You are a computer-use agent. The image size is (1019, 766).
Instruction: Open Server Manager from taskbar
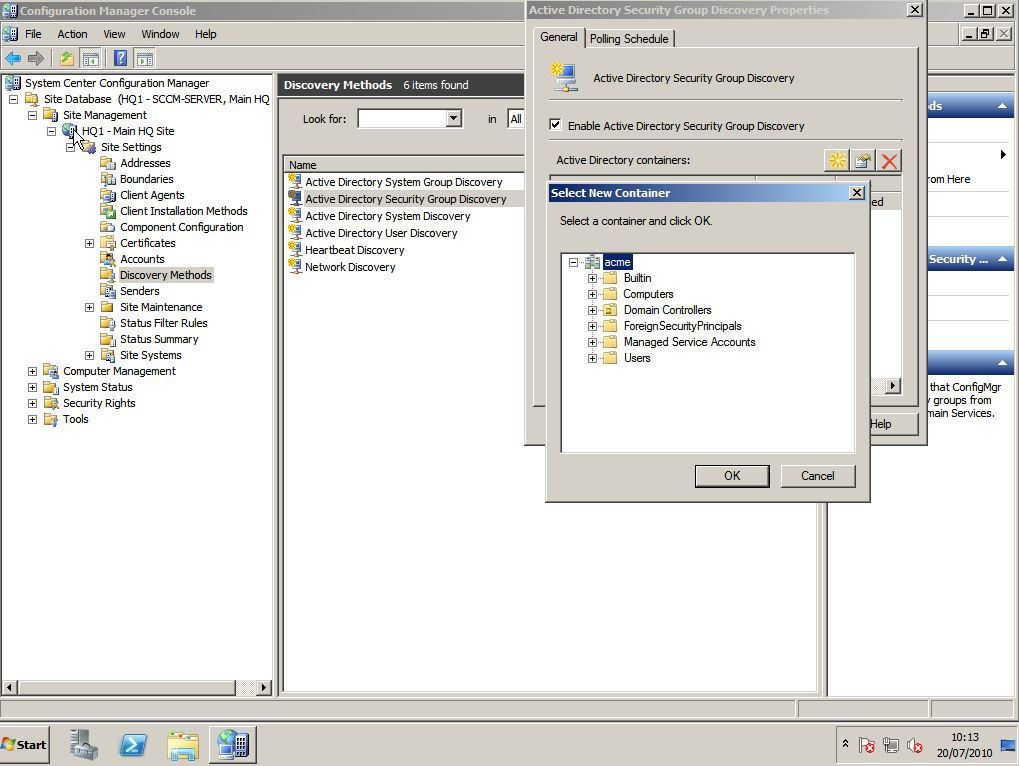pyautogui.click(x=83, y=745)
